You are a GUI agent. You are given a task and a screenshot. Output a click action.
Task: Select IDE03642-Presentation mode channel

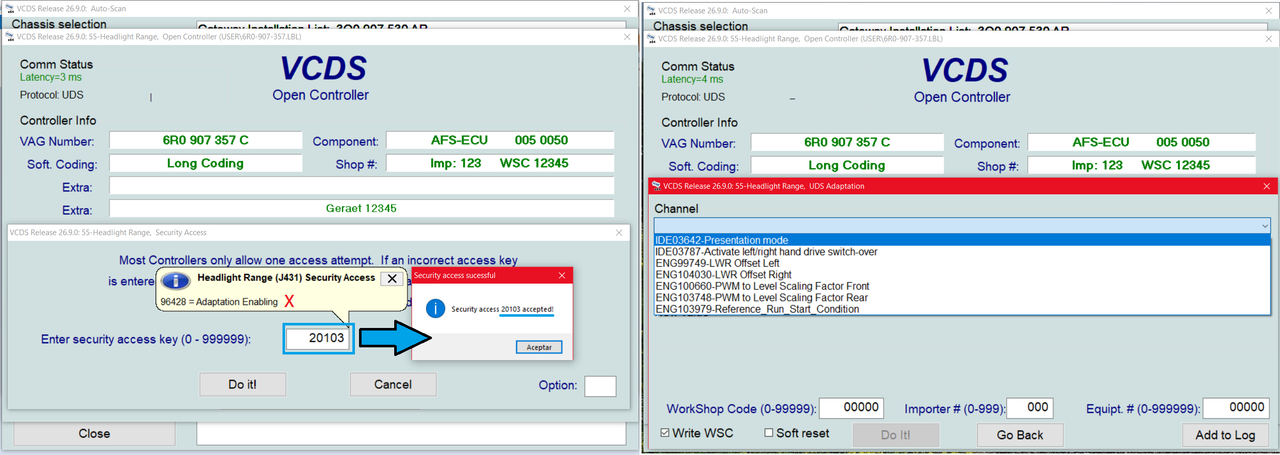tap(961, 240)
